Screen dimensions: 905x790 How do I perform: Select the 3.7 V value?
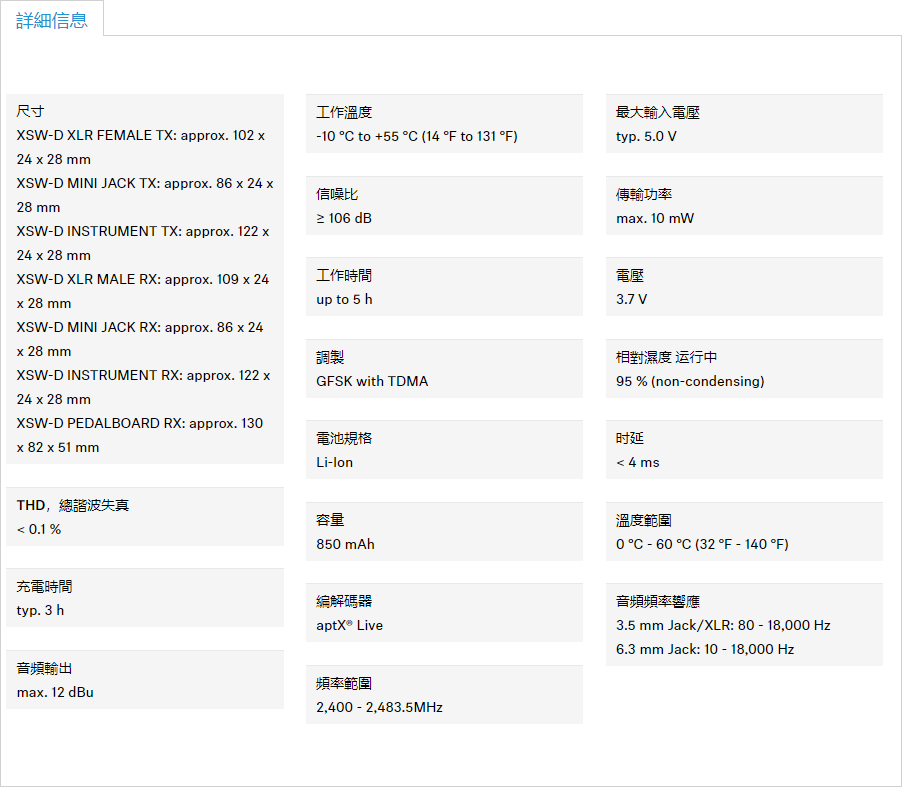631,299
